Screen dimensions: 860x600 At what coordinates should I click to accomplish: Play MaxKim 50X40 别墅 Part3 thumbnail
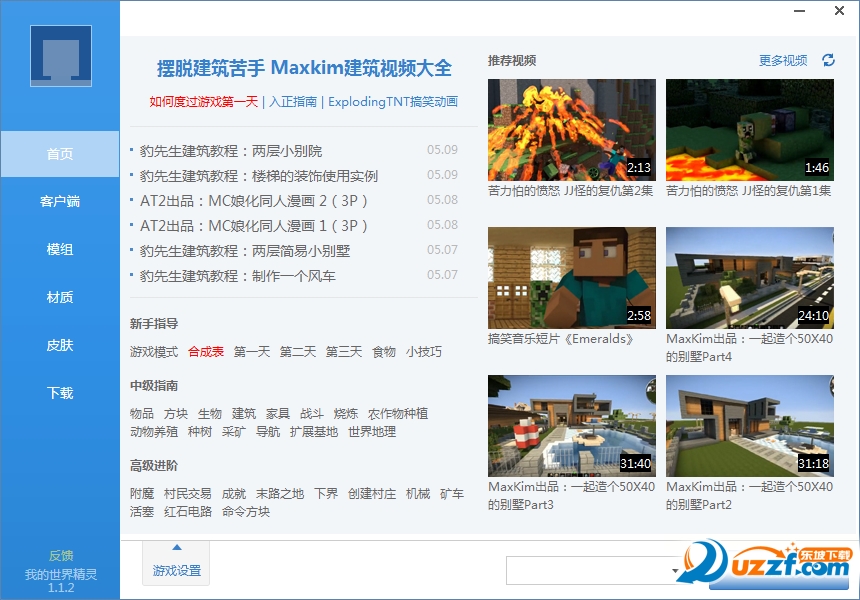point(572,426)
